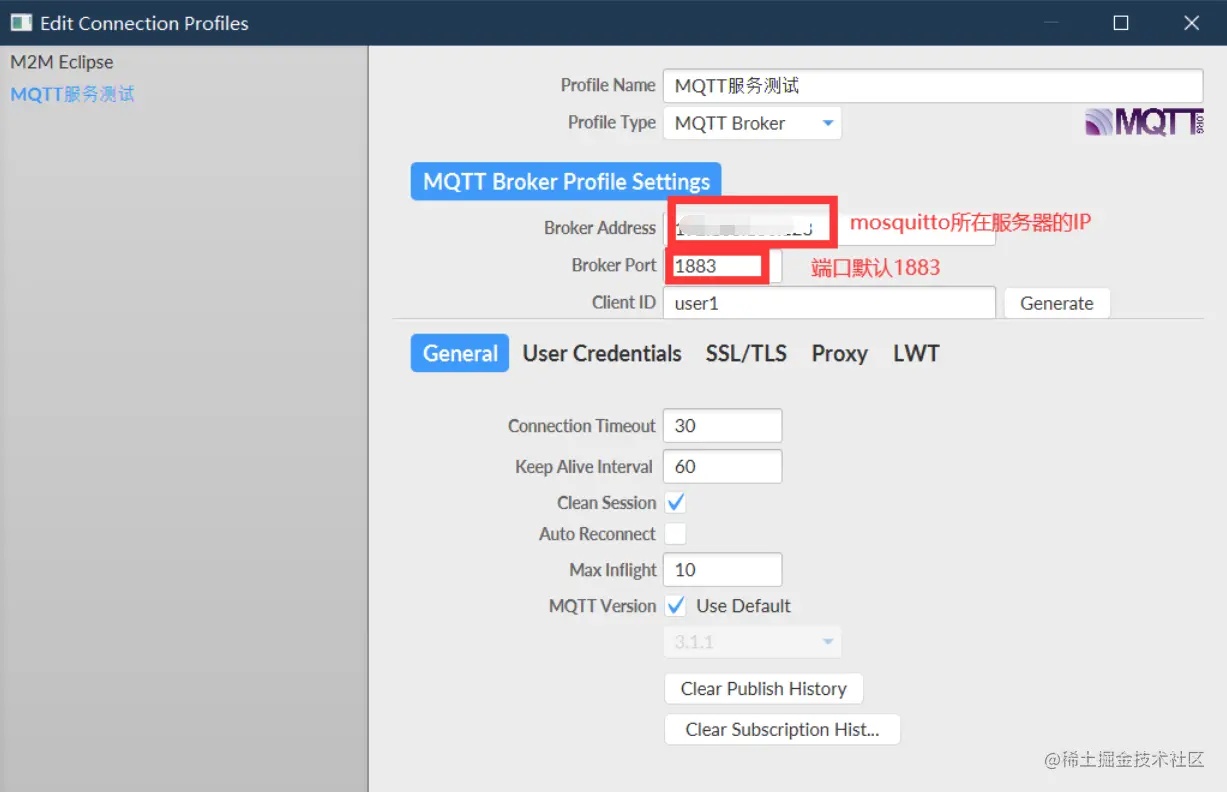Switch to the General tab
The image size is (1227, 792).
(x=460, y=353)
